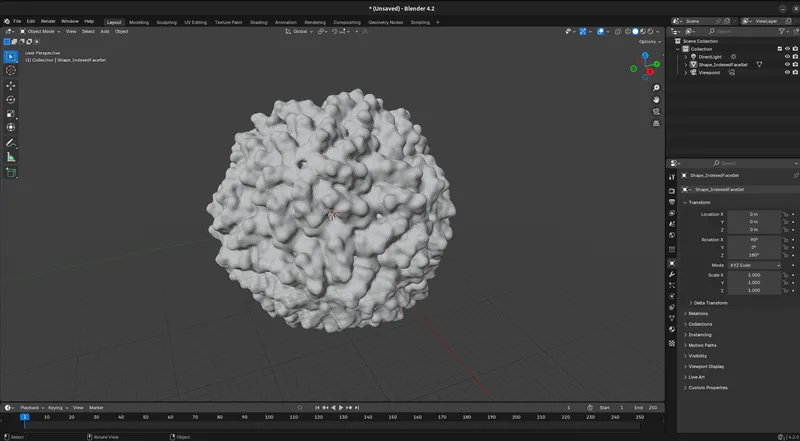Open the File menu

tap(17, 21)
